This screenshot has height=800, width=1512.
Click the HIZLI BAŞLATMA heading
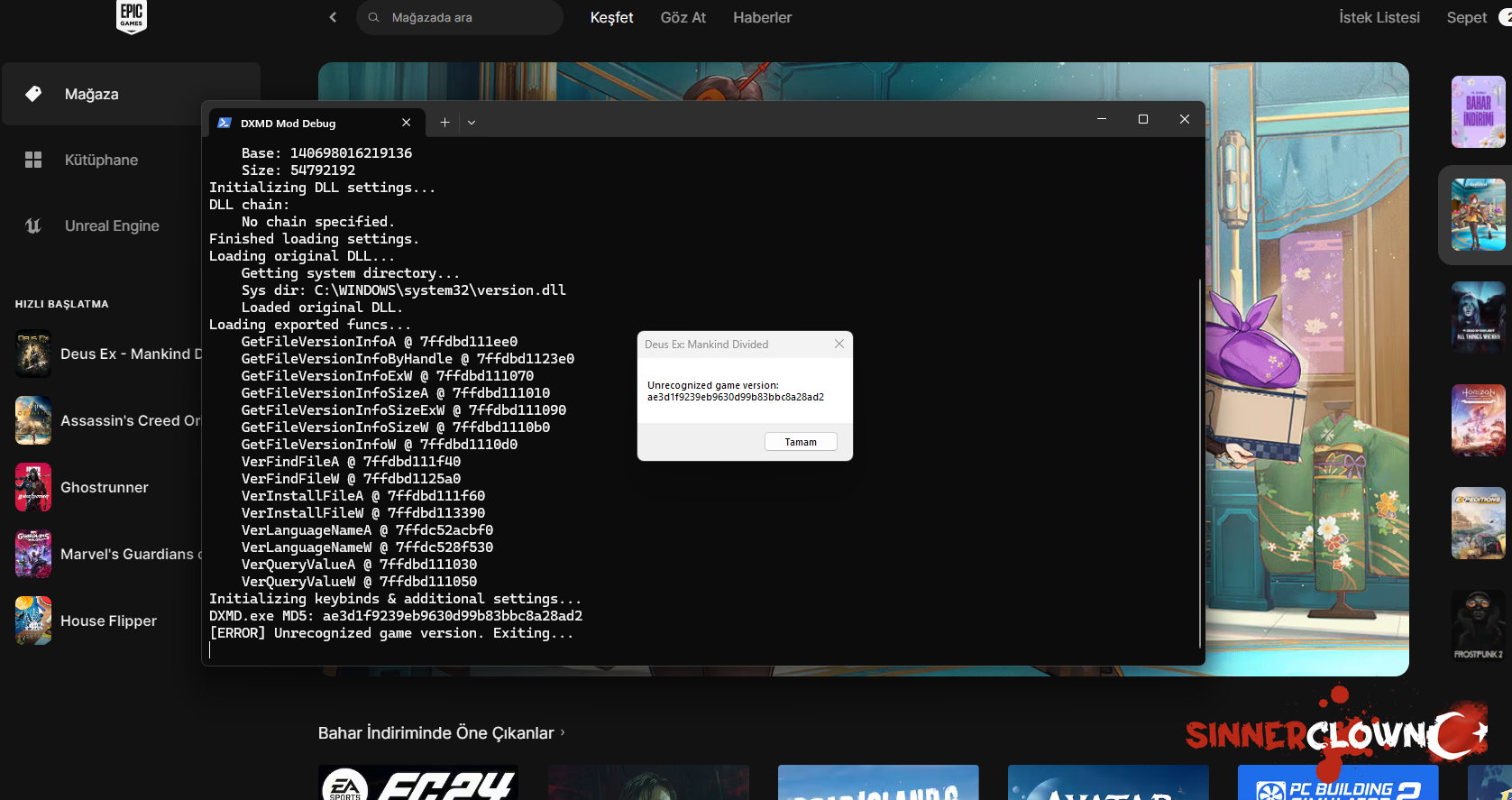point(62,304)
